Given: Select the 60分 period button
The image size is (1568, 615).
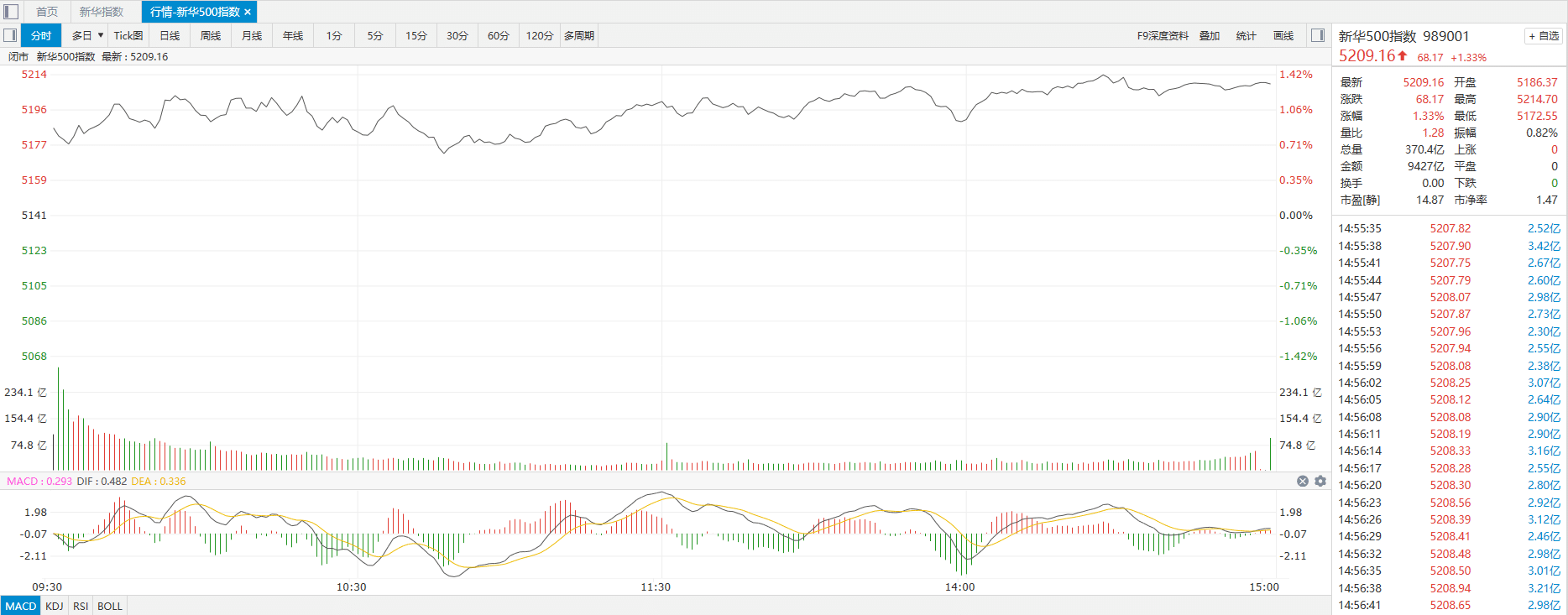Looking at the screenshot, I should tap(498, 35).
